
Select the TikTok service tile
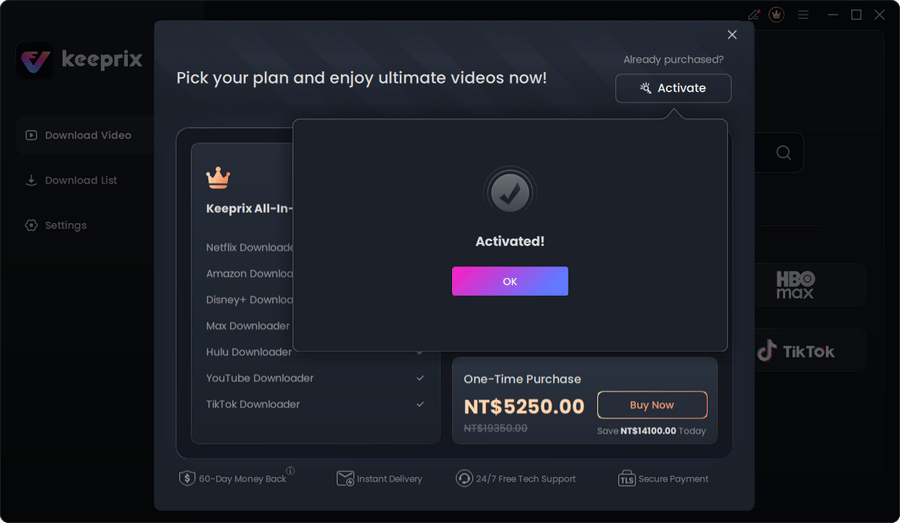click(796, 351)
